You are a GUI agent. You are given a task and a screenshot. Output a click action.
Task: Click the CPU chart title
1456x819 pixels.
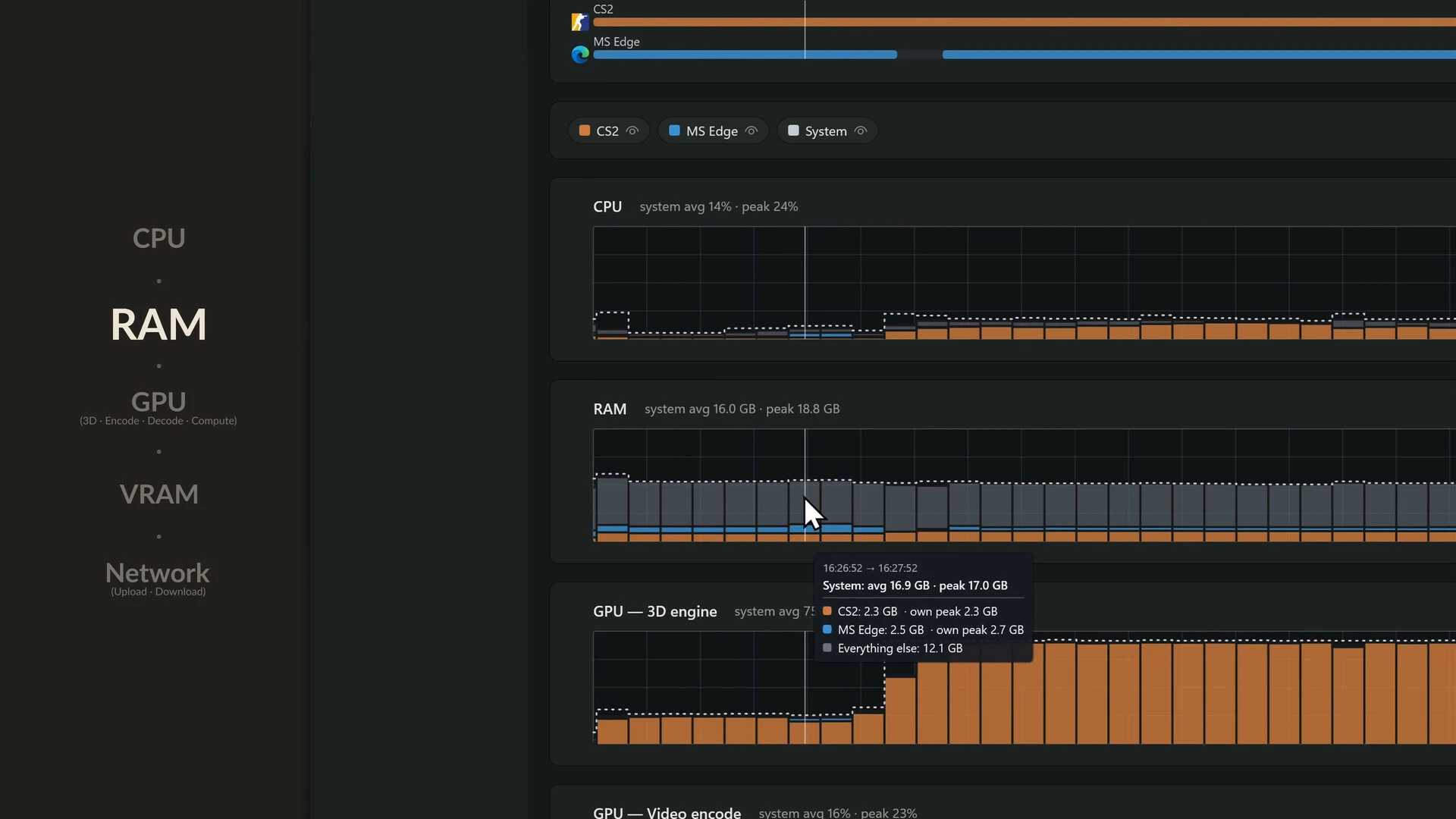pyautogui.click(x=607, y=207)
